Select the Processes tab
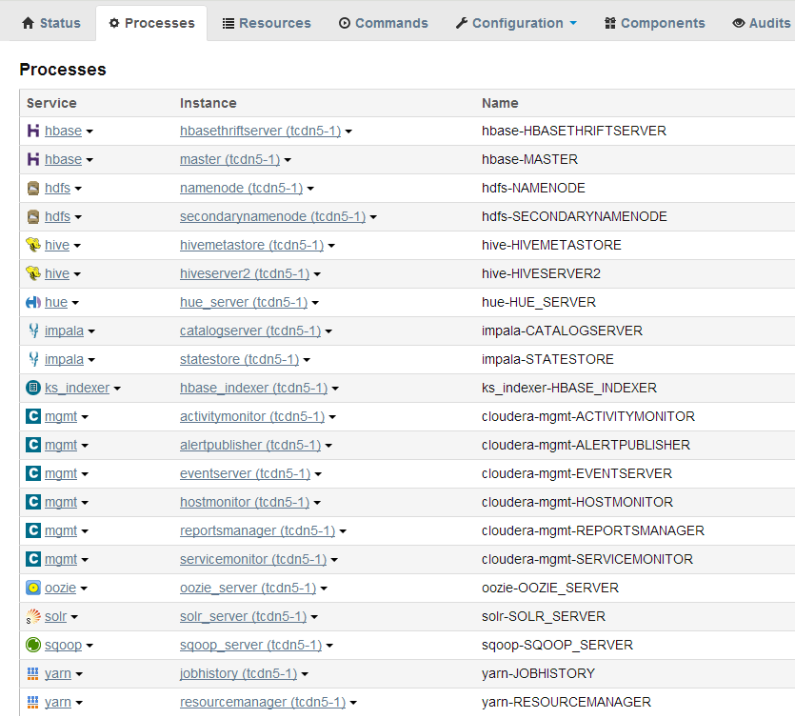 [152, 23]
